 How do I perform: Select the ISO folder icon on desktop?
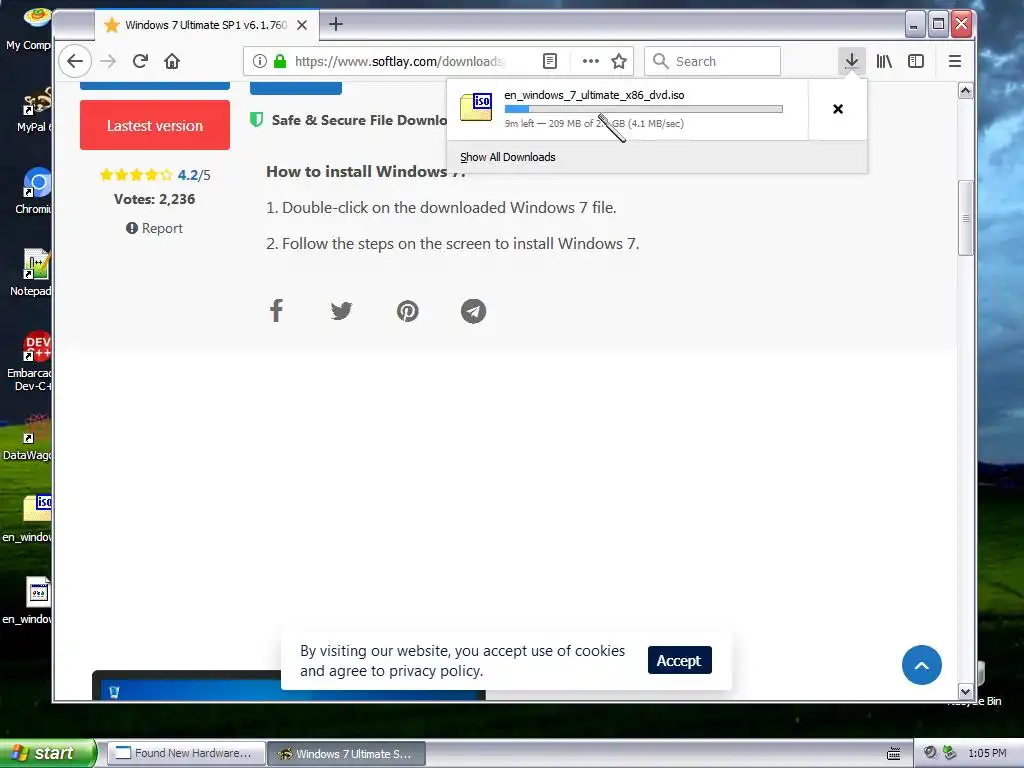click(37, 508)
